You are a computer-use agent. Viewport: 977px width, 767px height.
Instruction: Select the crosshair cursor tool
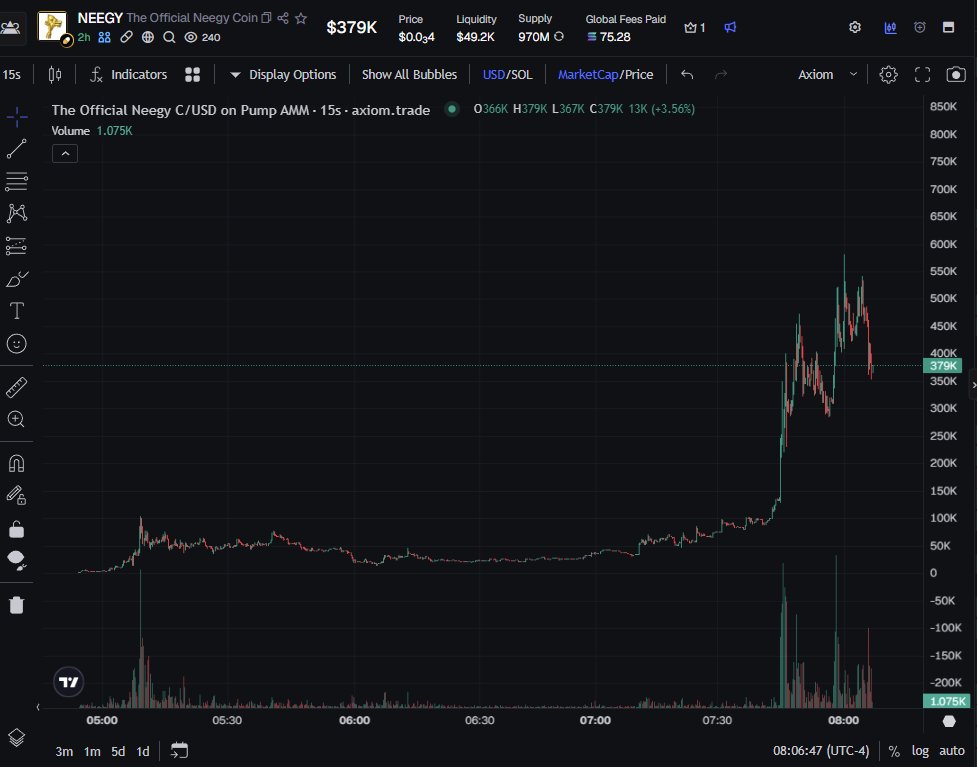[x=17, y=117]
